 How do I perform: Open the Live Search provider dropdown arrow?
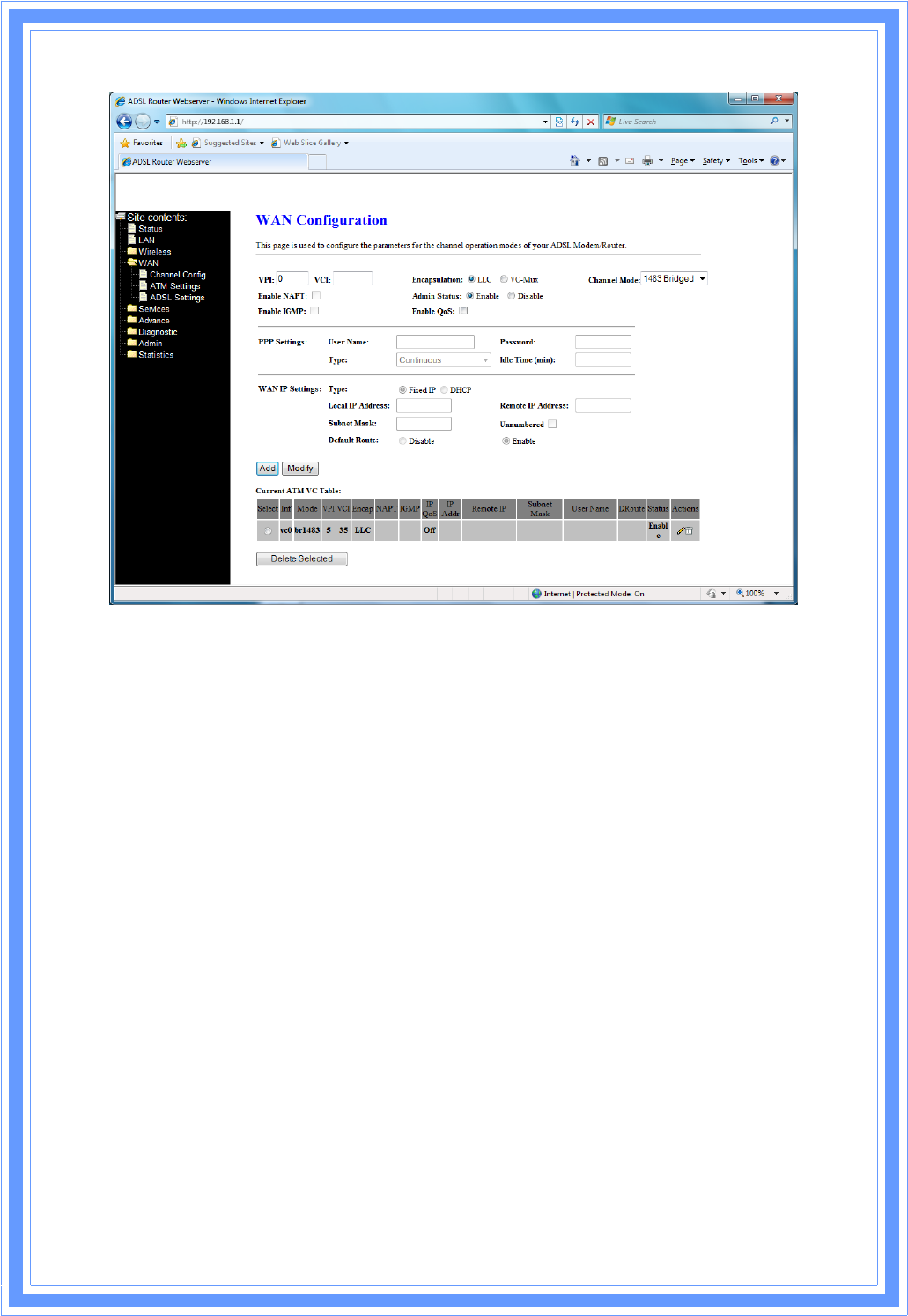(x=786, y=122)
